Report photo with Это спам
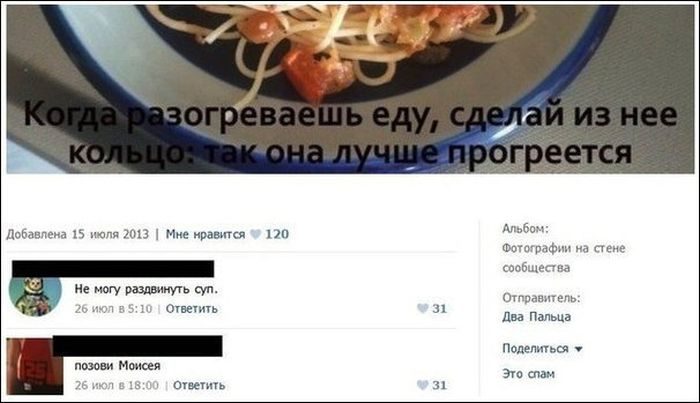Viewport: 700px width, 403px height. pyautogui.click(x=529, y=374)
